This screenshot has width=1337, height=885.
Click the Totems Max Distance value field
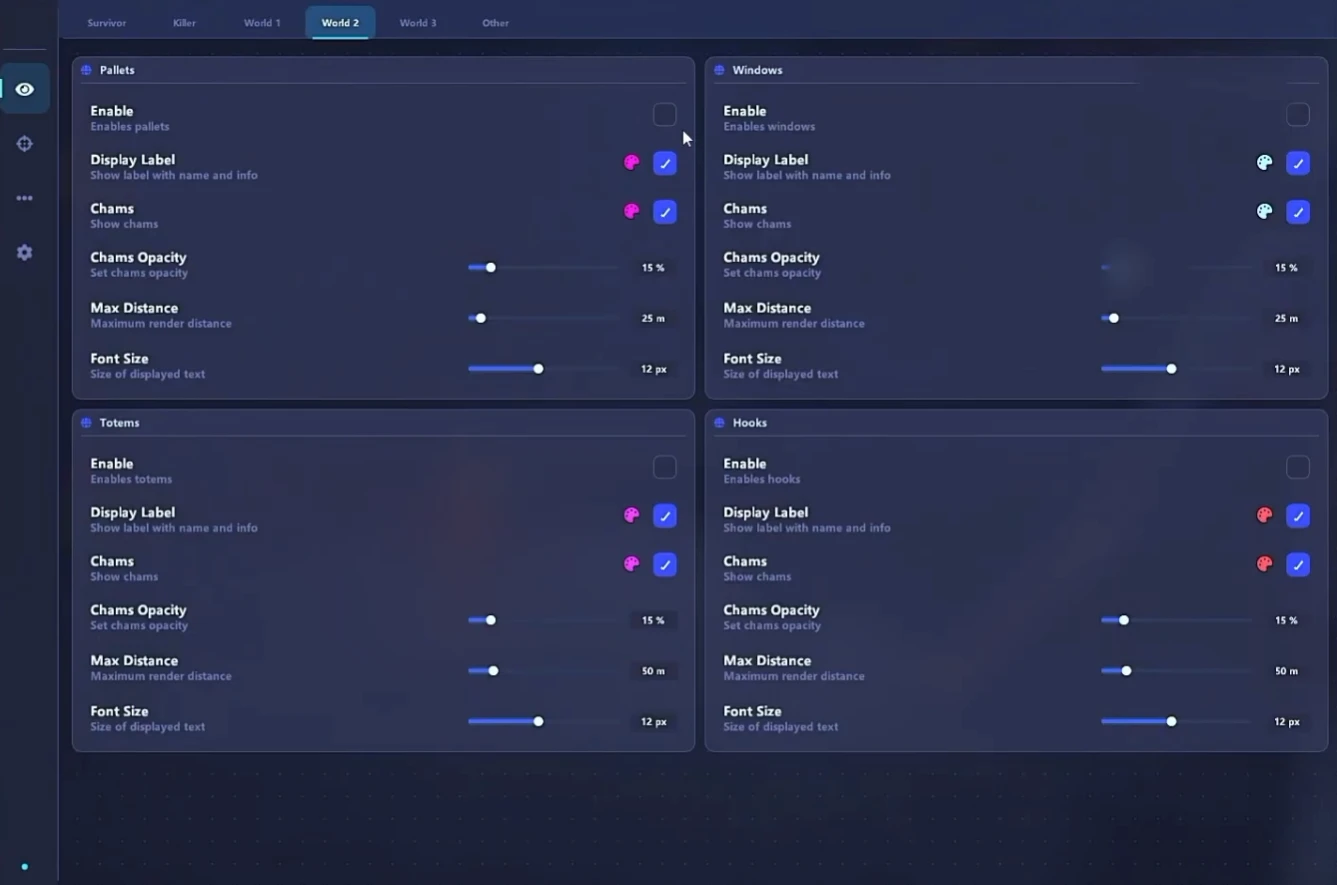point(653,671)
